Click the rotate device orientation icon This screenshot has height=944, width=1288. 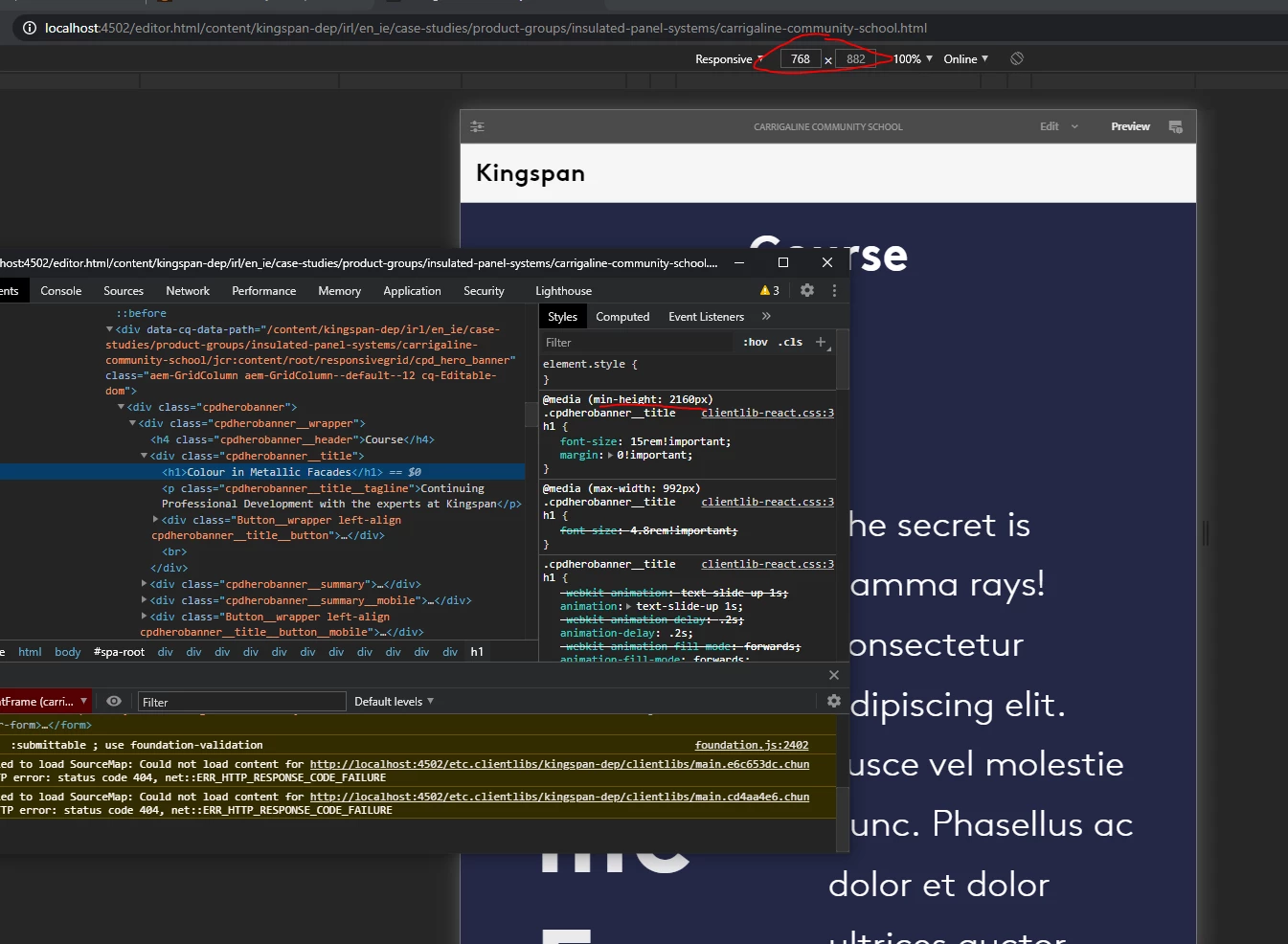click(x=1017, y=58)
